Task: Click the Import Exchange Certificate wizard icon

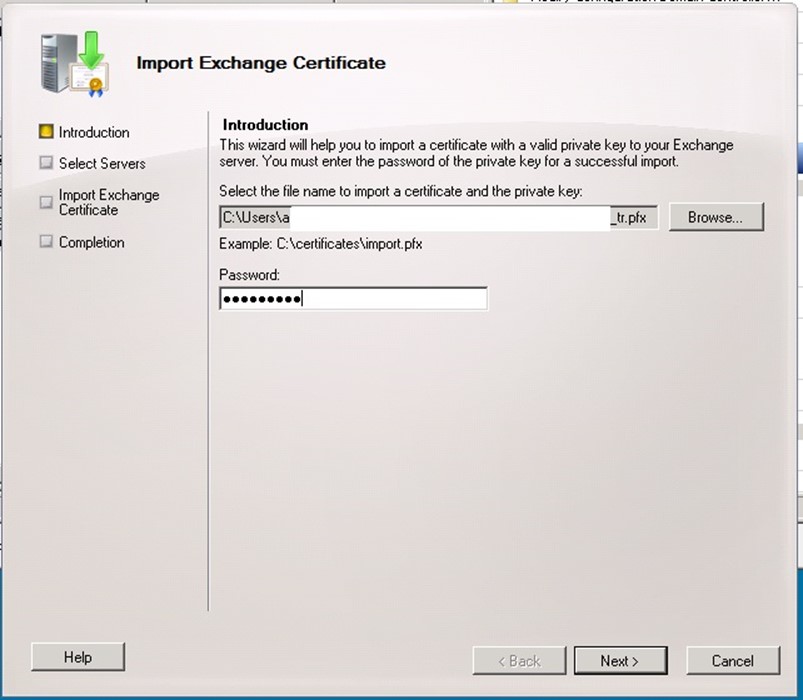Action: pyautogui.click(x=75, y=64)
